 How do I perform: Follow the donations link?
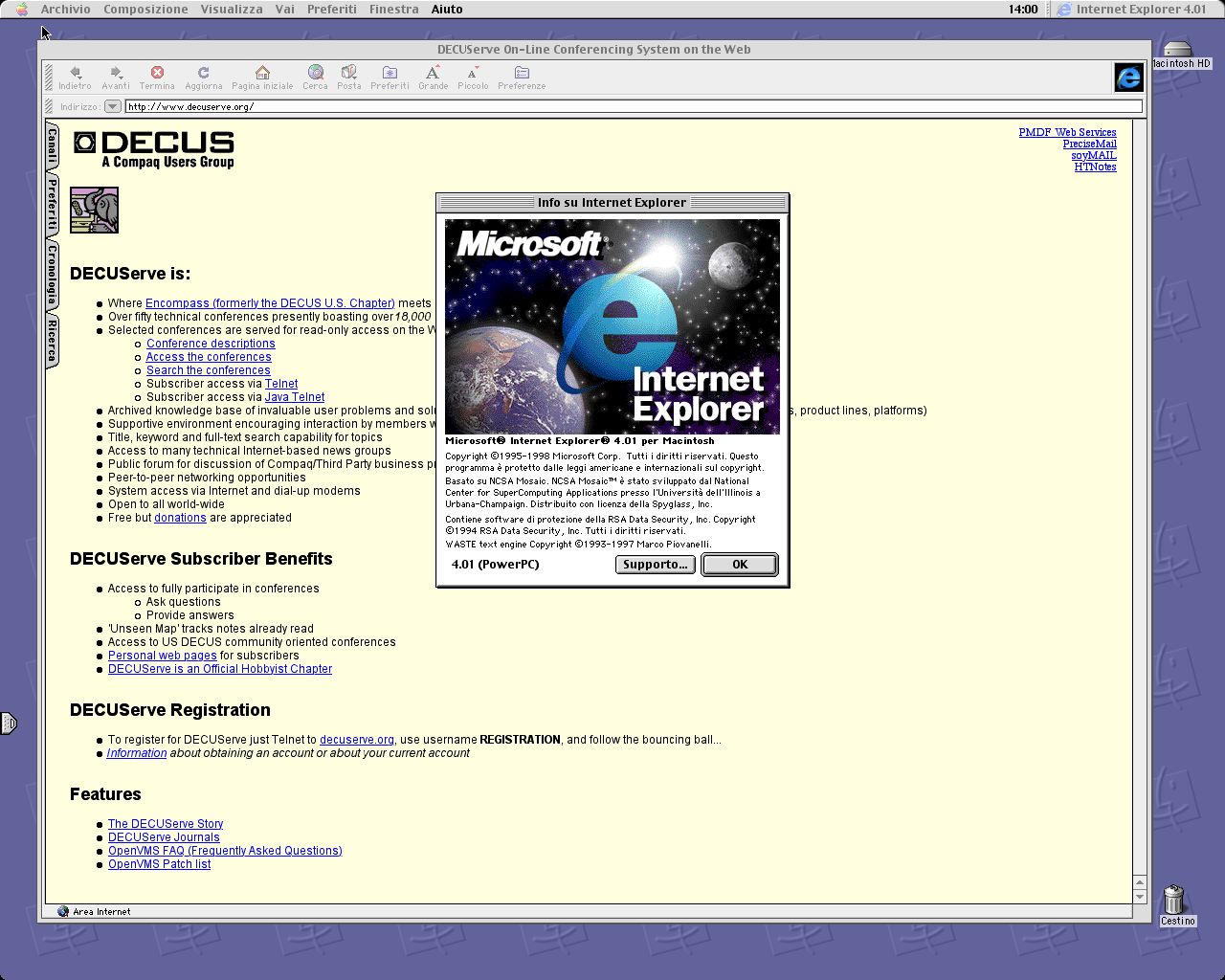(x=180, y=518)
